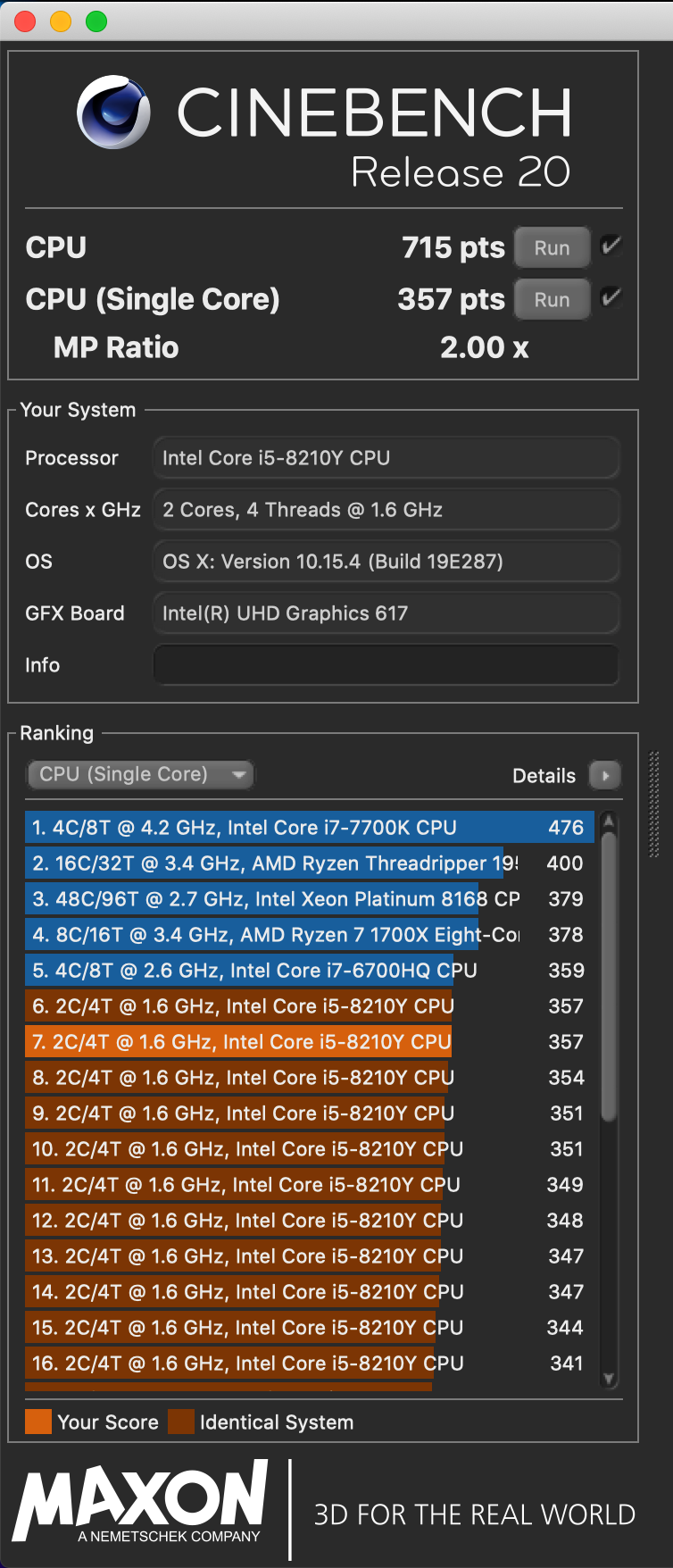Open the CPU (Single Core) ranking dropdown
The image size is (673, 1568).
[x=140, y=774]
